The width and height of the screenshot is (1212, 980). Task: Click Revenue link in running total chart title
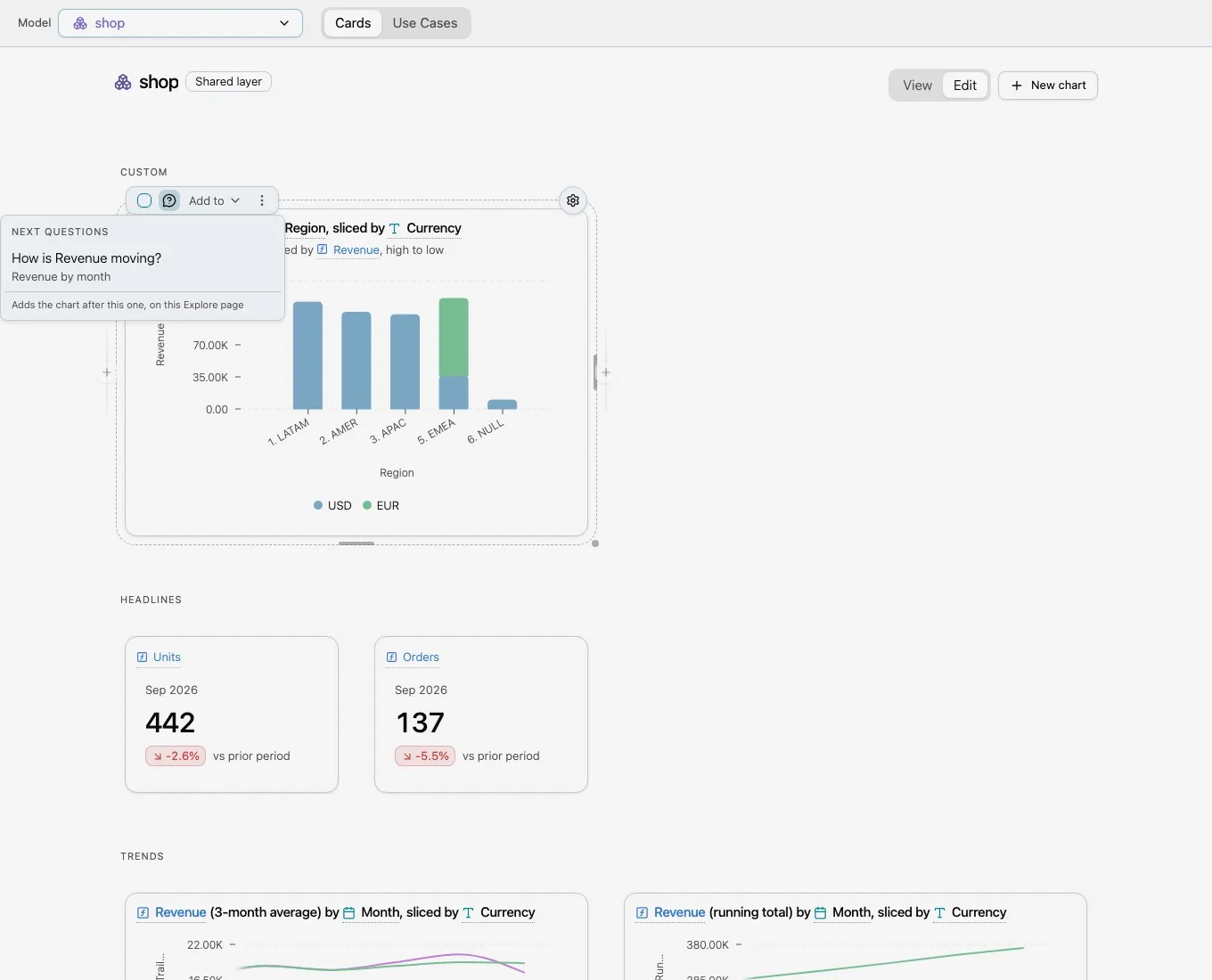680,912
